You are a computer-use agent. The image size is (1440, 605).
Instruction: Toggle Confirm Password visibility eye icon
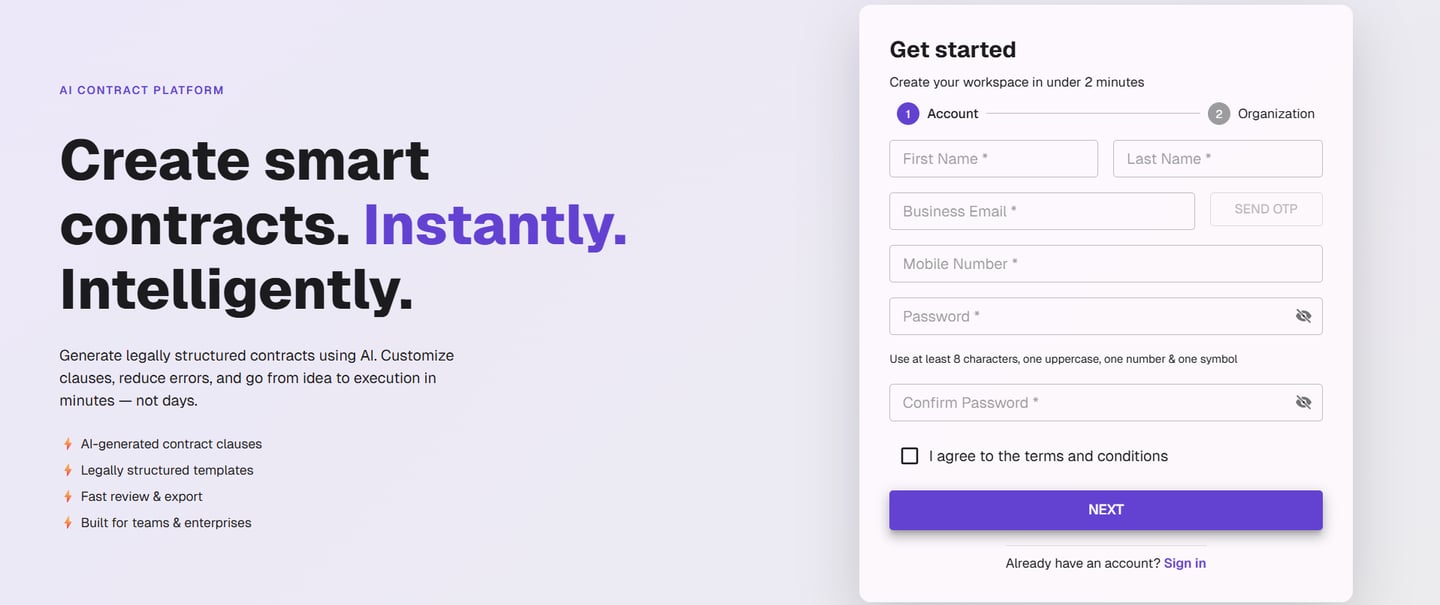(x=1303, y=402)
